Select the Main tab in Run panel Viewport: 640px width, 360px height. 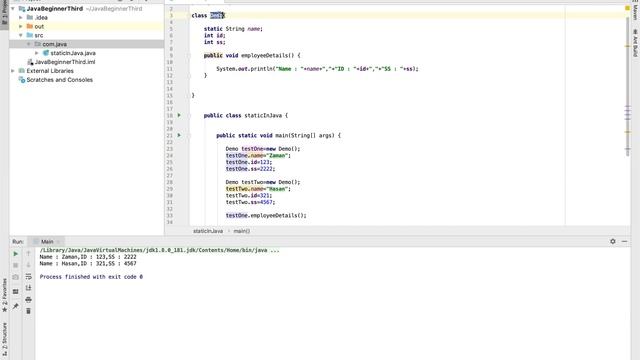pos(47,242)
